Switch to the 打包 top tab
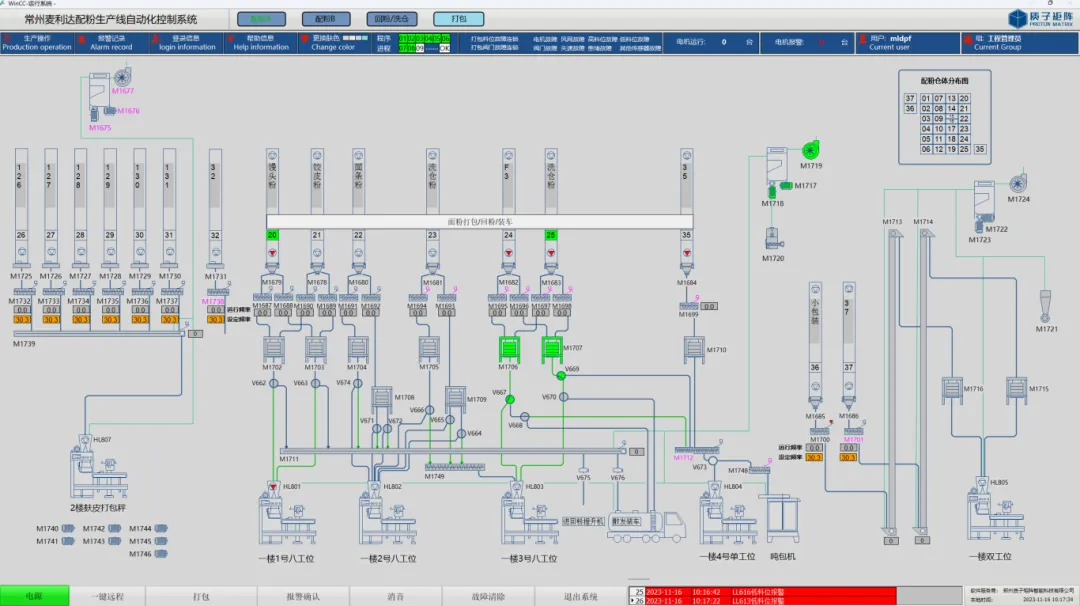Viewport: 1080px width, 606px height. click(459, 19)
